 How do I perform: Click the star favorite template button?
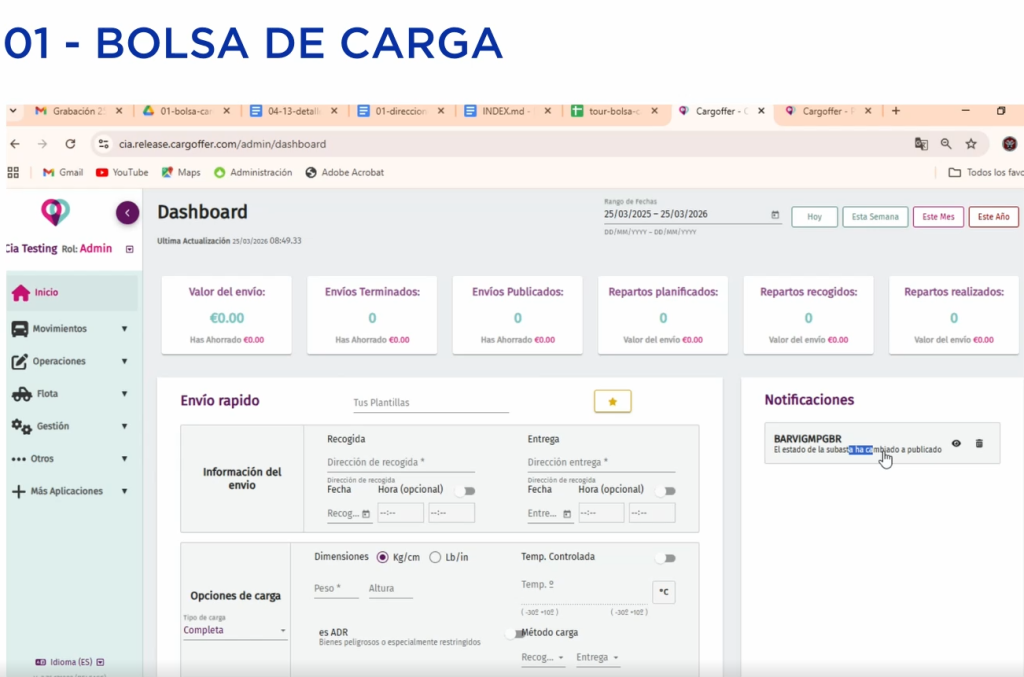(x=613, y=401)
